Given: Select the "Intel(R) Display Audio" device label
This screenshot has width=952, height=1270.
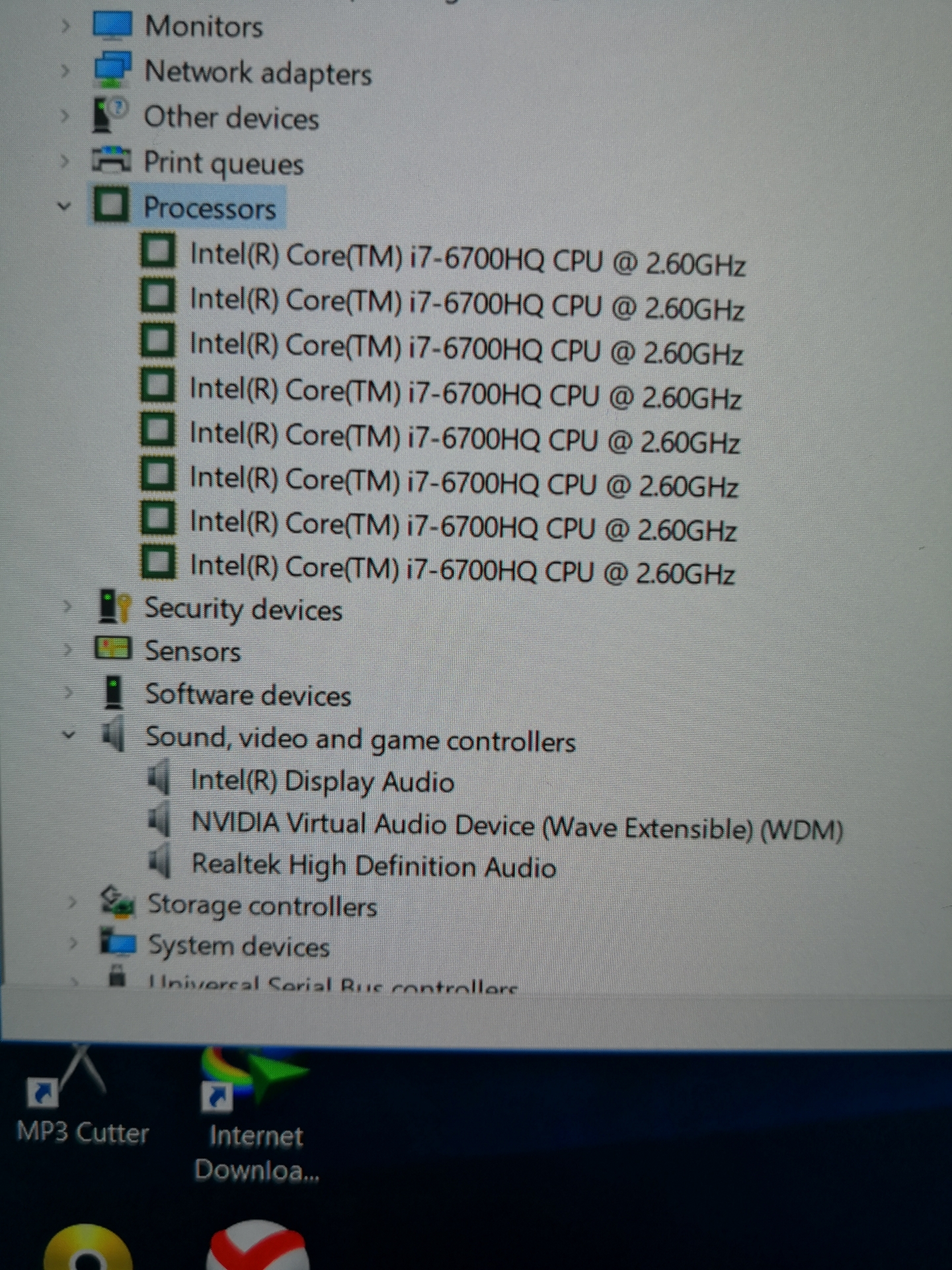Looking at the screenshot, I should (323, 781).
